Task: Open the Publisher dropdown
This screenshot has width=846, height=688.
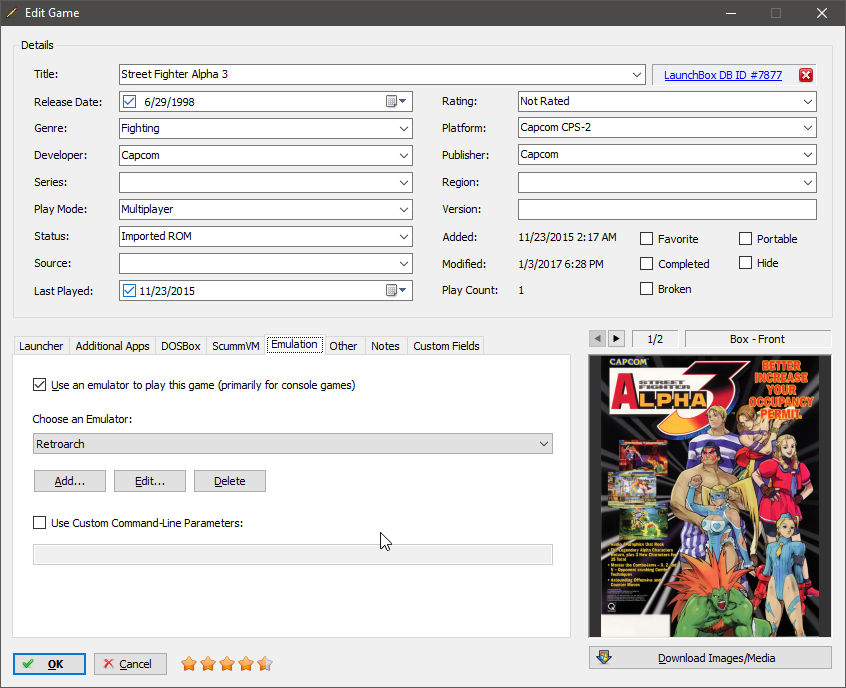Action: click(808, 154)
